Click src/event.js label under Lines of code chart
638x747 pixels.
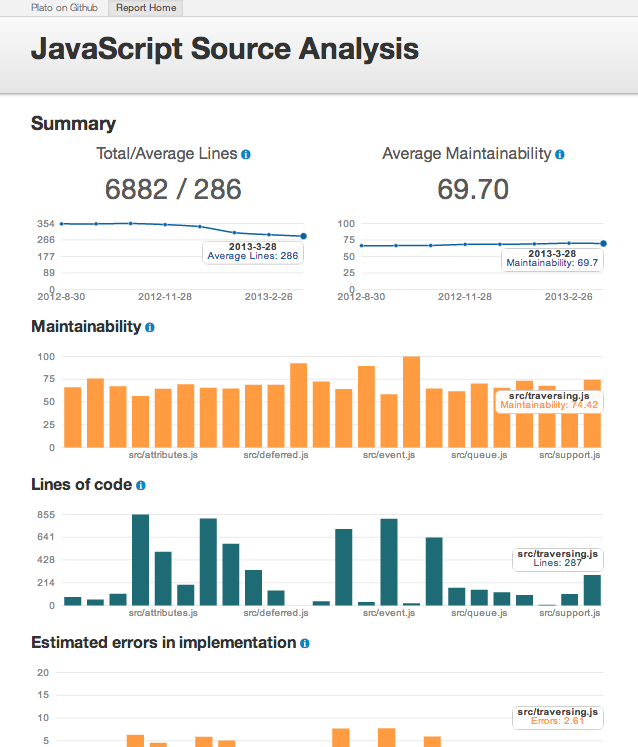click(388, 612)
